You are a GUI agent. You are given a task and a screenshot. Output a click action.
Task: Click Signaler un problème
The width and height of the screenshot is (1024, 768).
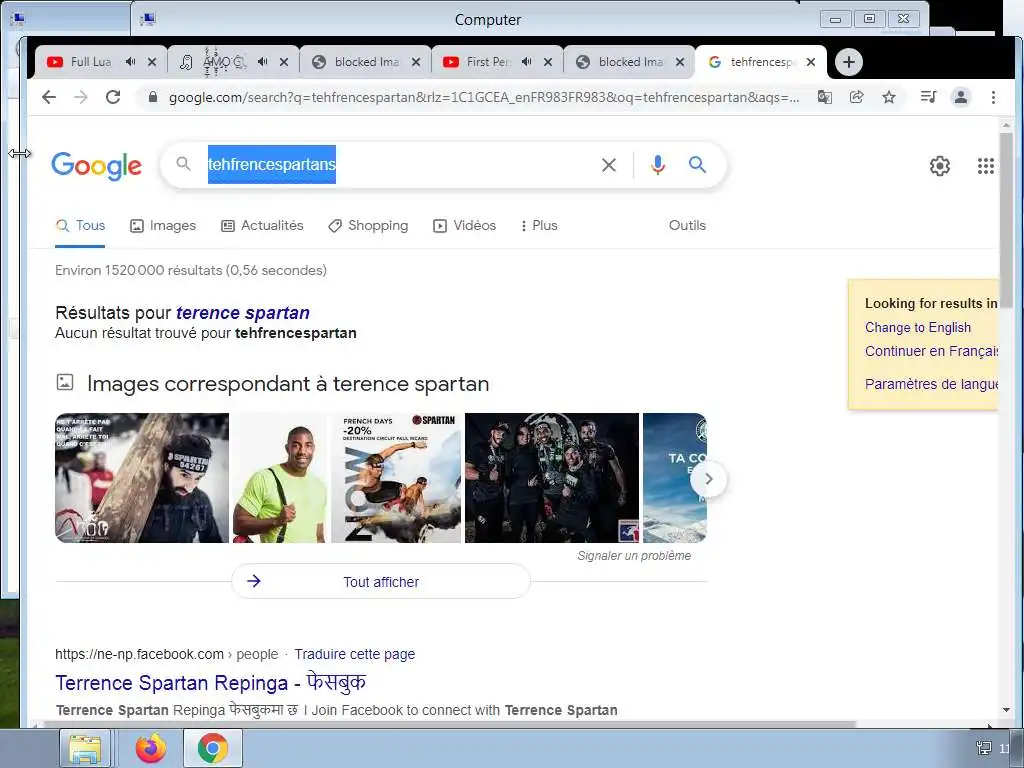pyautogui.click(x=634, y=556)
